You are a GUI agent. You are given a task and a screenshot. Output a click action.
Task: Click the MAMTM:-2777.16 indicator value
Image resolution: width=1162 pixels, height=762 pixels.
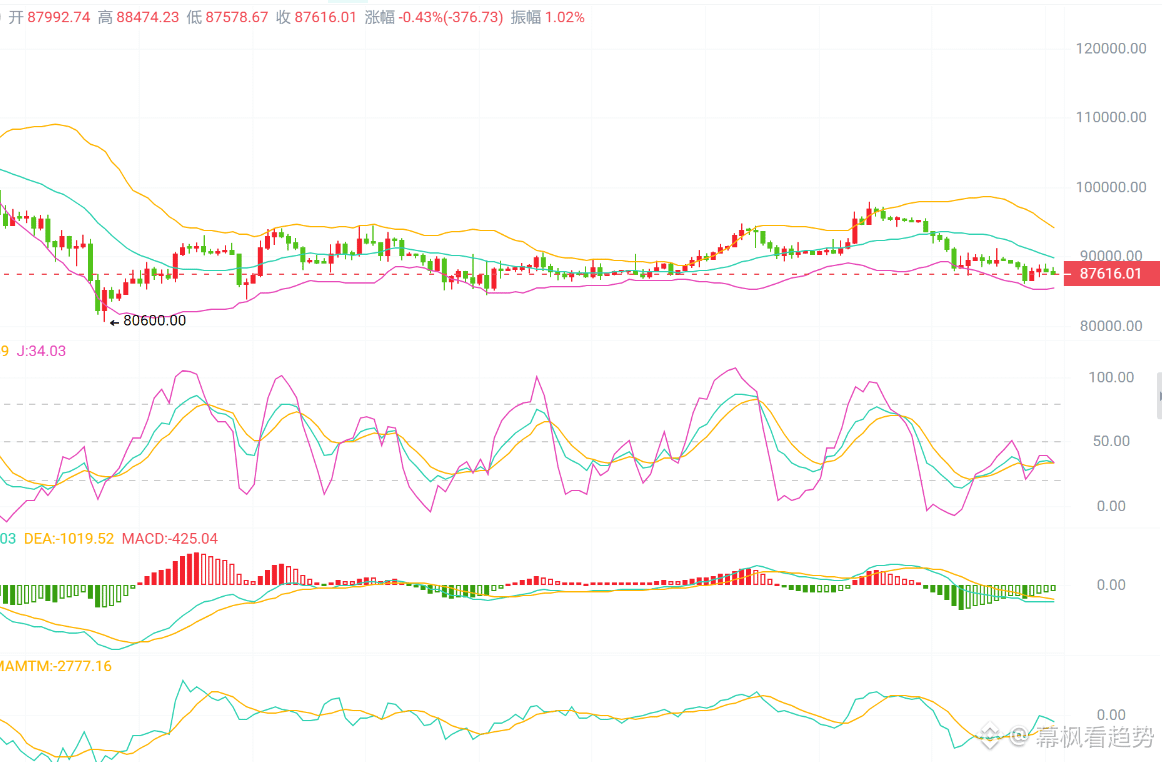pyautogui.click(x=56, y=666)
